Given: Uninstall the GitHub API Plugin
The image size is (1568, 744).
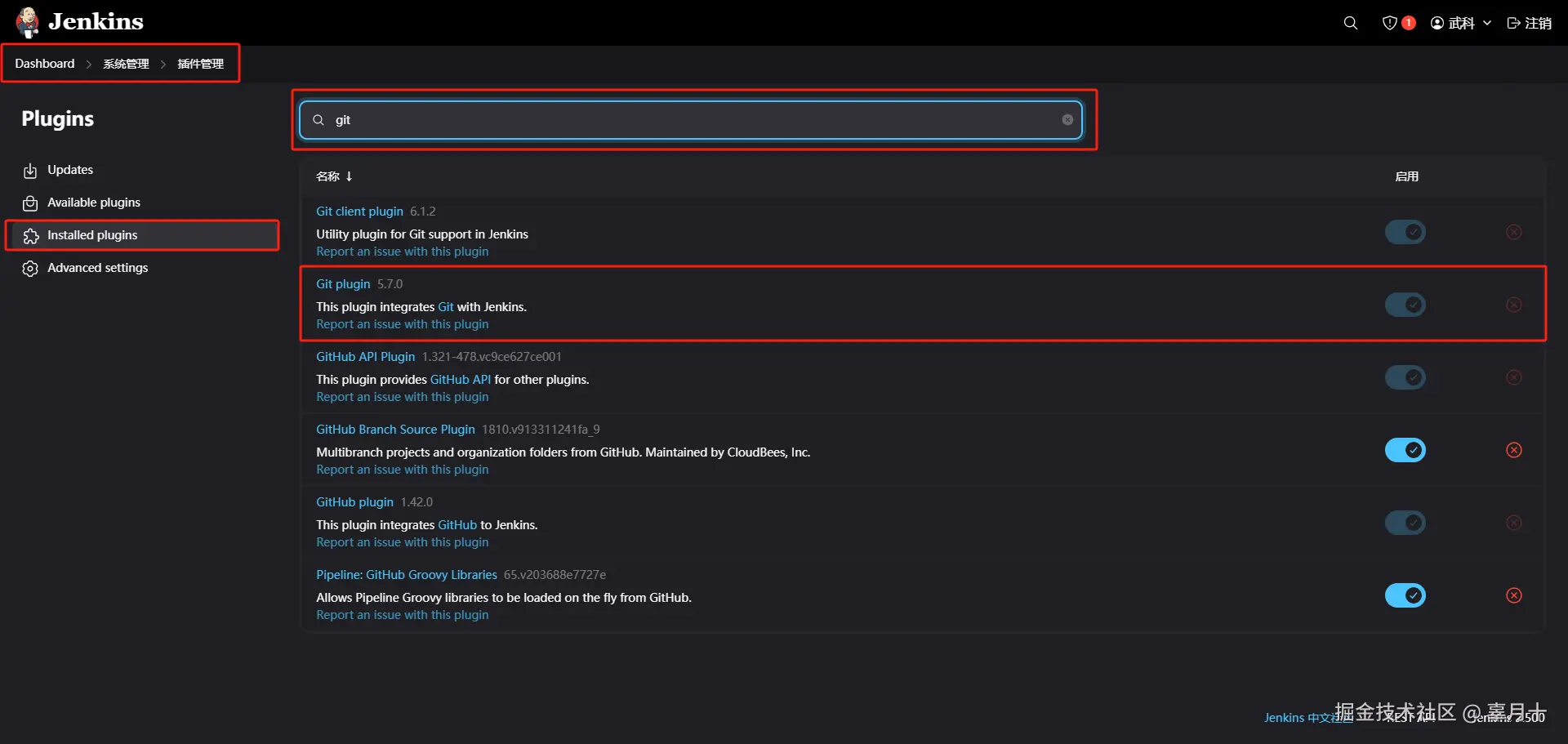Looking at the screenshot, I should click(1514, 377).
